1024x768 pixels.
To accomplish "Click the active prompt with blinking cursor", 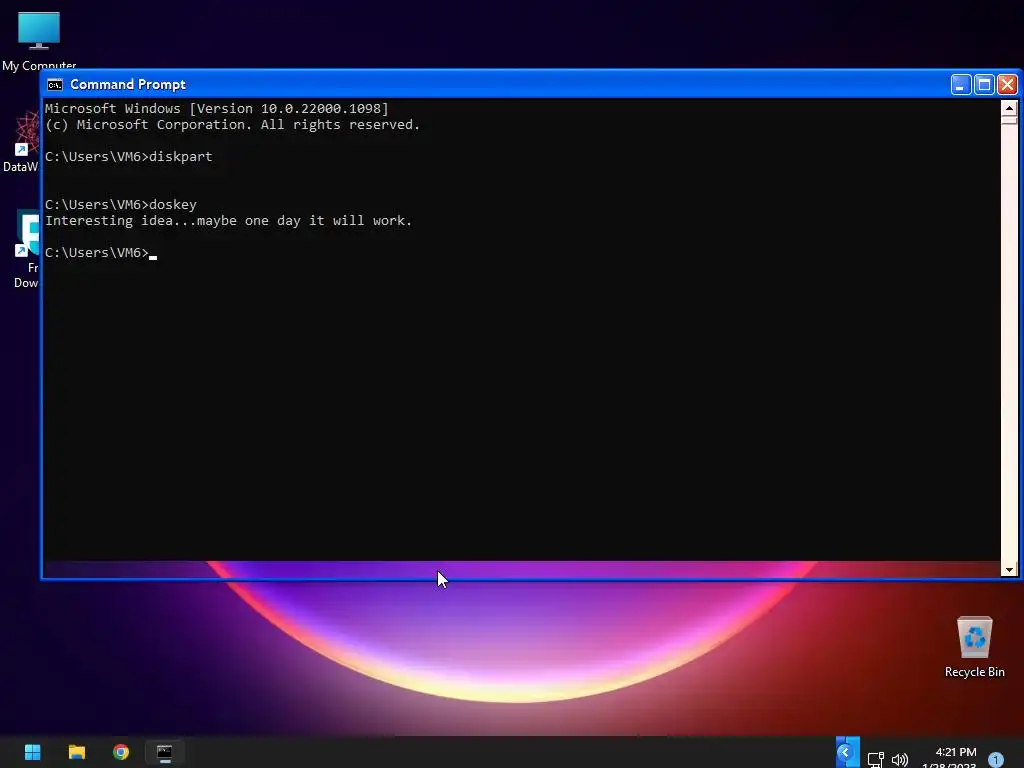I will pyautogui.click(x=101, y=253).
